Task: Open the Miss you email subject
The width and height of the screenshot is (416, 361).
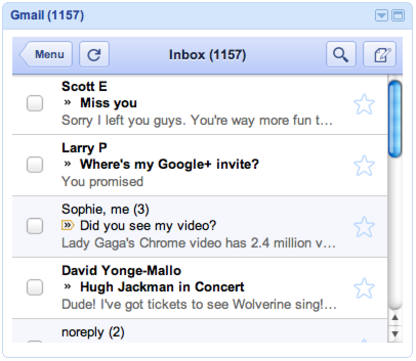Action: point(109,103)
